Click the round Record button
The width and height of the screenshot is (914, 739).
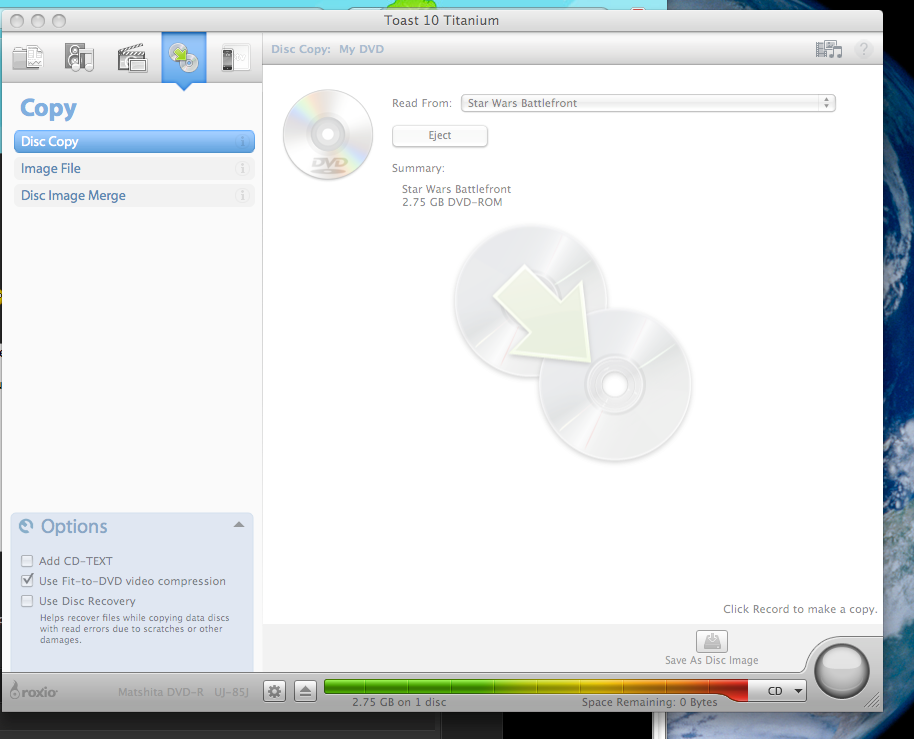coord(842,671)
